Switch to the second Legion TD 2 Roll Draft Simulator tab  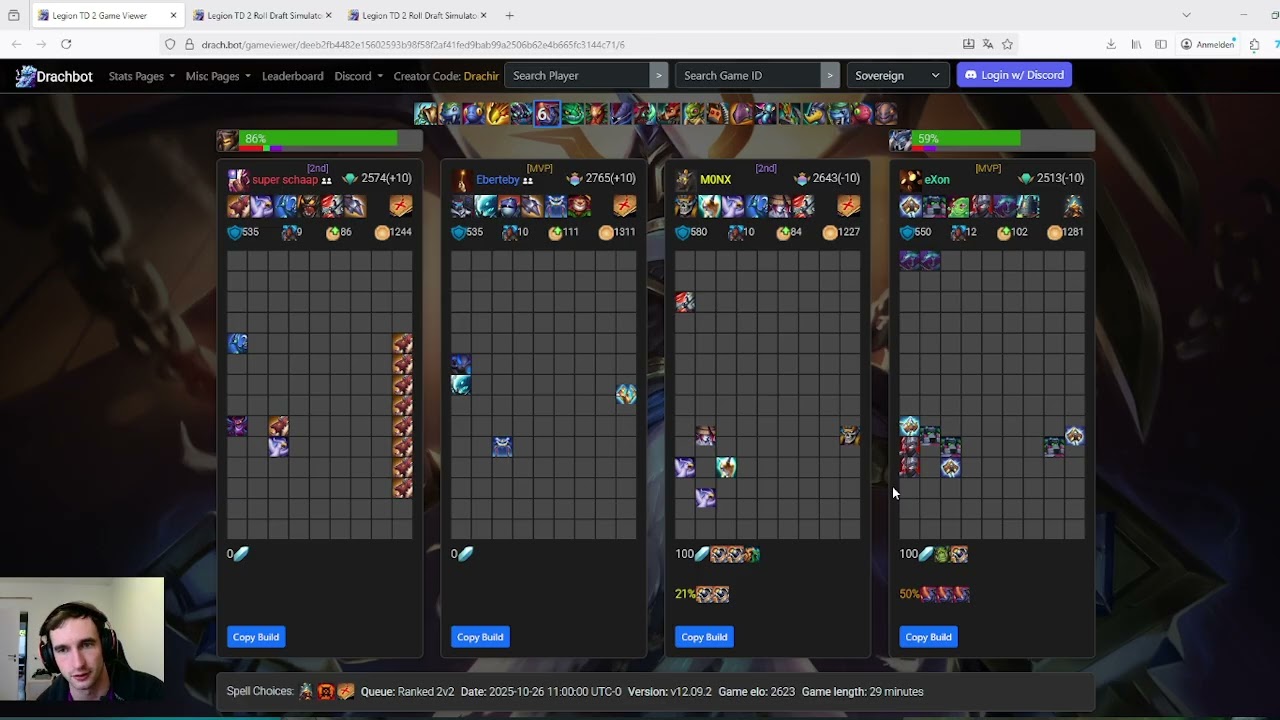(264, 15)
